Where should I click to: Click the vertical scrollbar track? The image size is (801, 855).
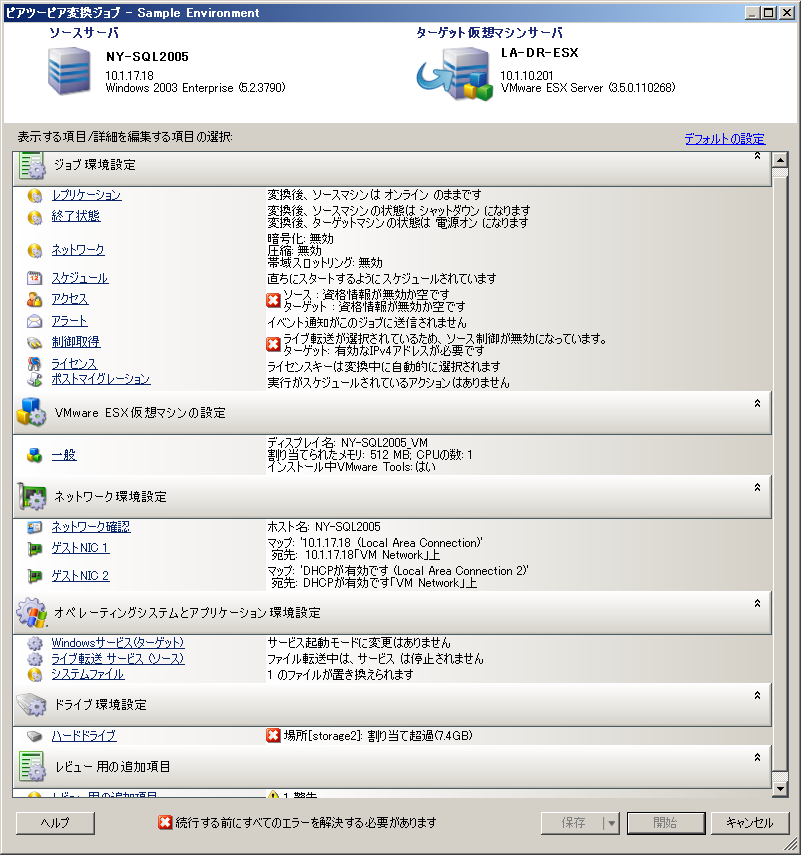tap(780, 474)
